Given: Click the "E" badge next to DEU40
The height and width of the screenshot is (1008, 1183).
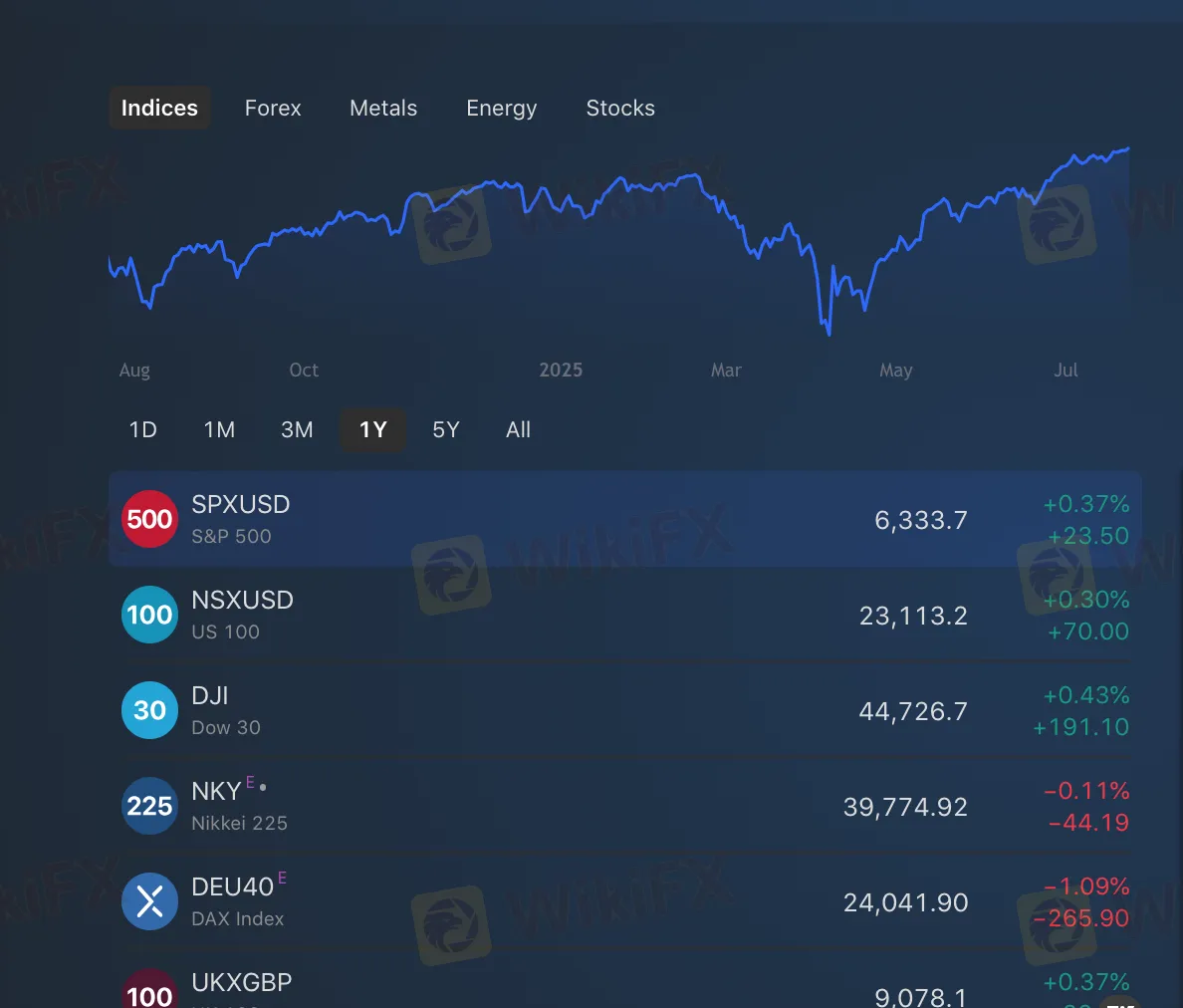Looking at the screenshot, I should coord(282,880).
